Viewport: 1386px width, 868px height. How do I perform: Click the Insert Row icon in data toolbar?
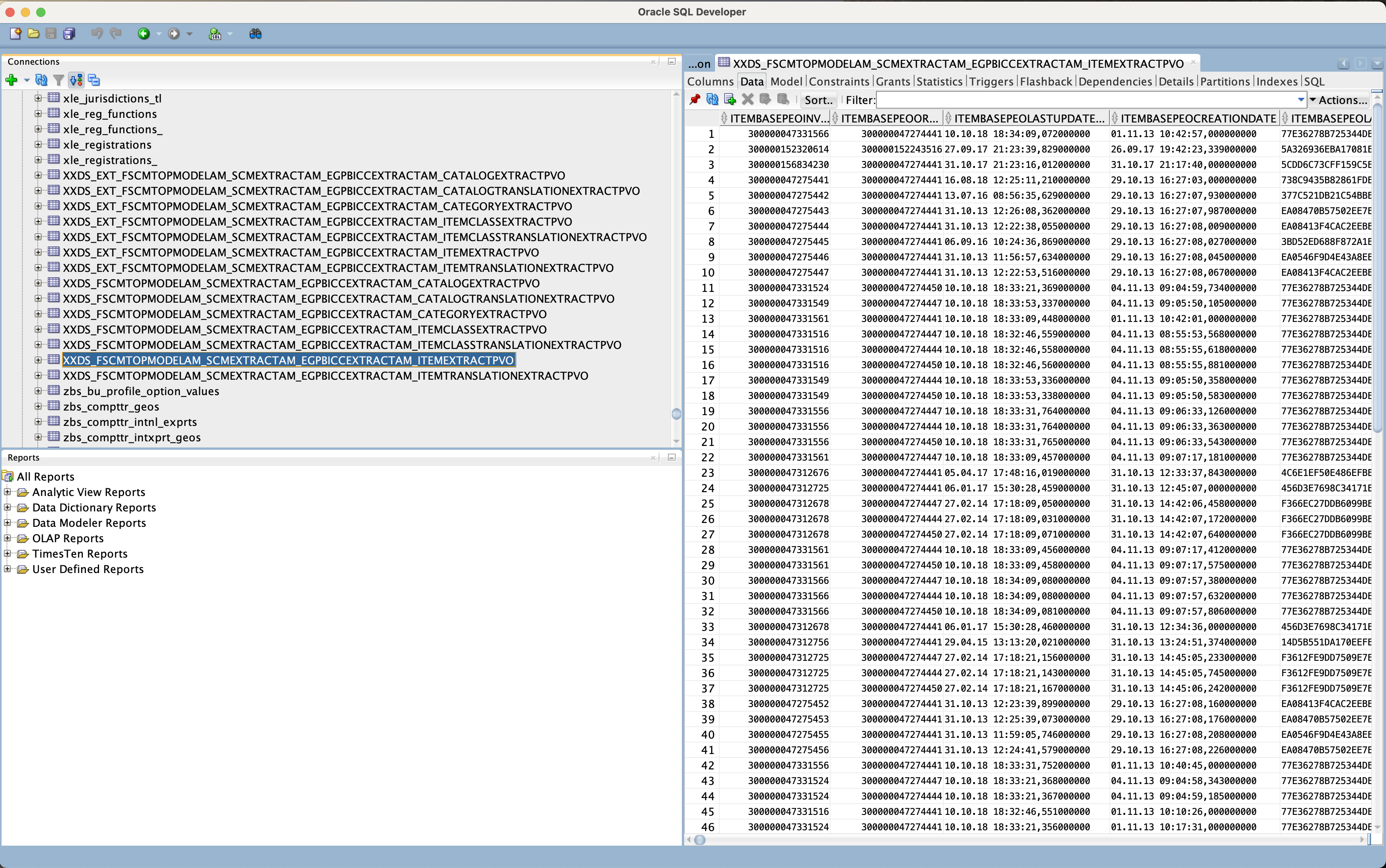coord(730,100)
